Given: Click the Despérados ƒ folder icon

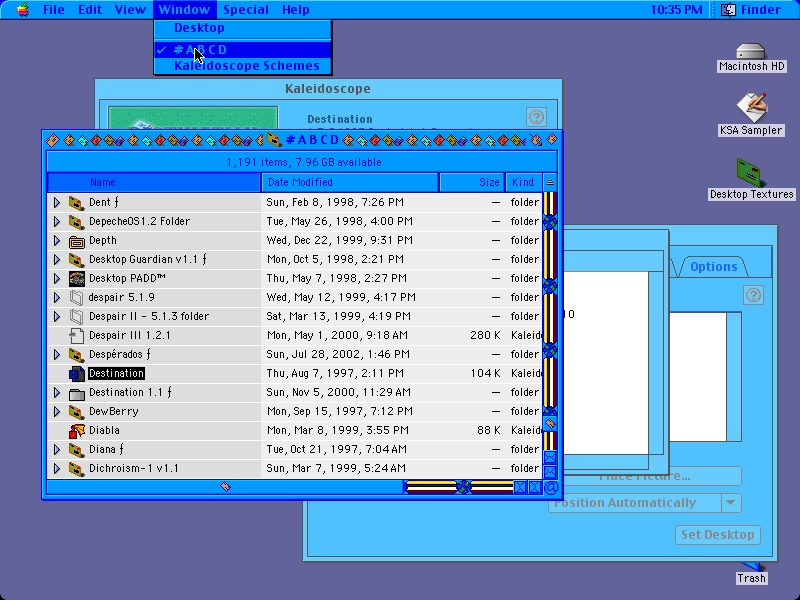Looking at the screenshot, I should [77, 355].
